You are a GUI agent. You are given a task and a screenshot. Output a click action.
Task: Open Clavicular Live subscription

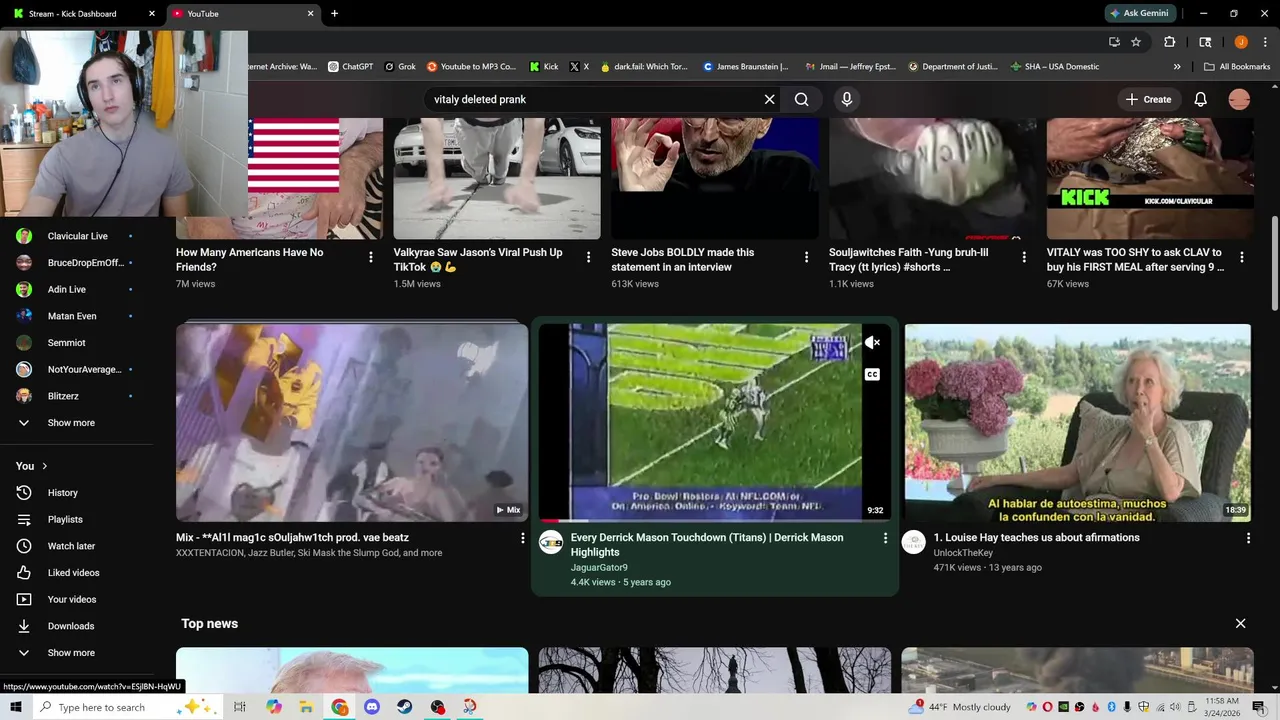coord(77,236)
